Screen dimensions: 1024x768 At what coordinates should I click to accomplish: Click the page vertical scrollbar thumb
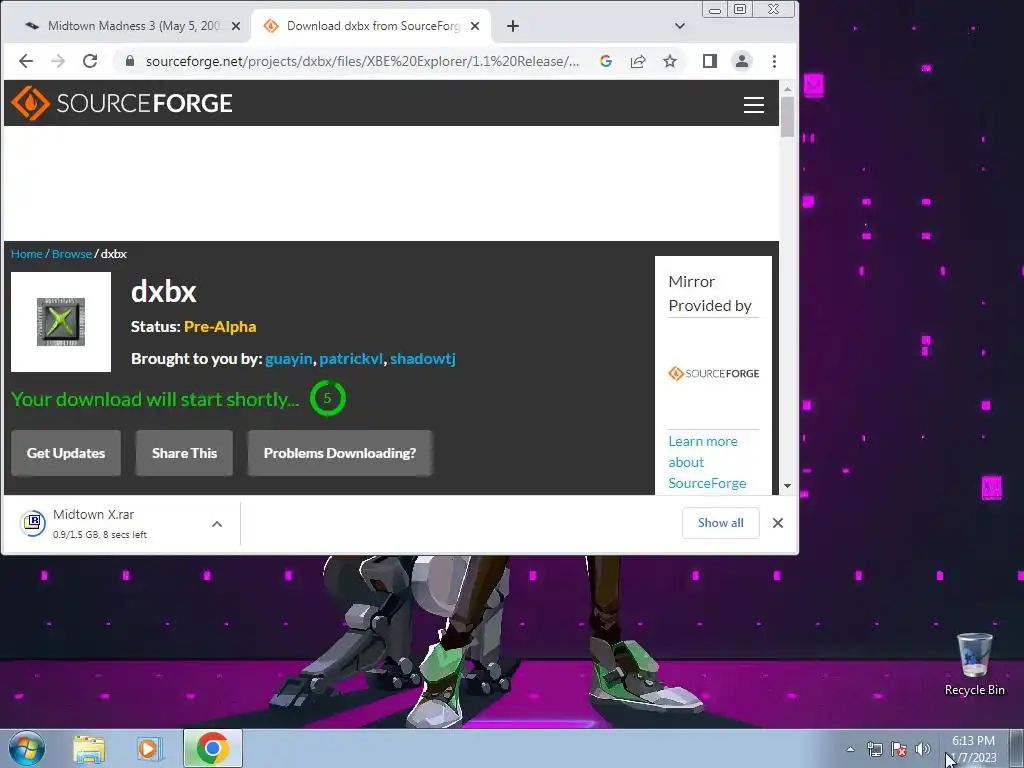(x=788, y=117)
